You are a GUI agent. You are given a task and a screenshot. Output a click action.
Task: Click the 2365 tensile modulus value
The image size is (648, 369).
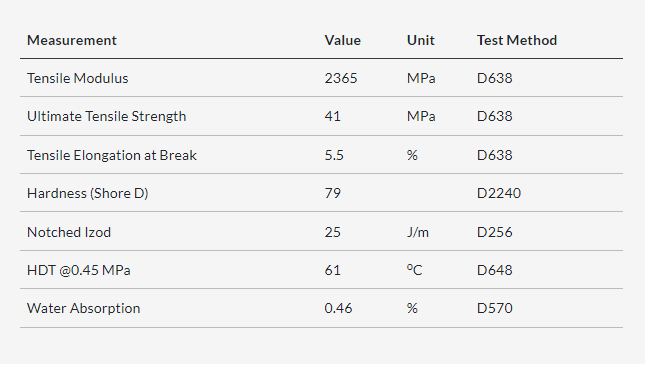[x=341, y=79]
